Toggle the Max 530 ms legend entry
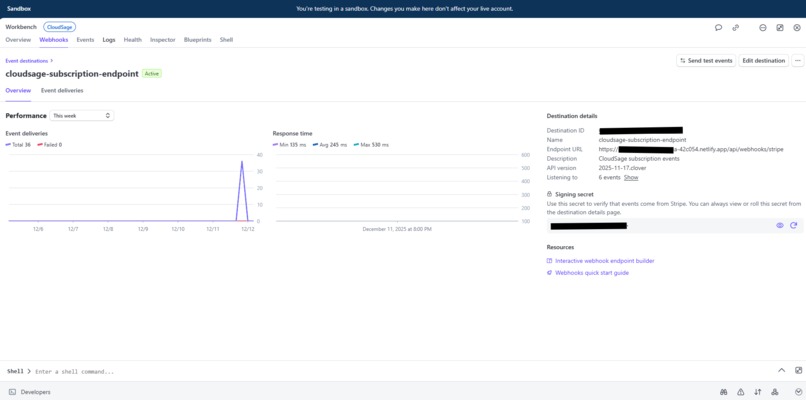The image size is (806, 400). click(371, 145)
